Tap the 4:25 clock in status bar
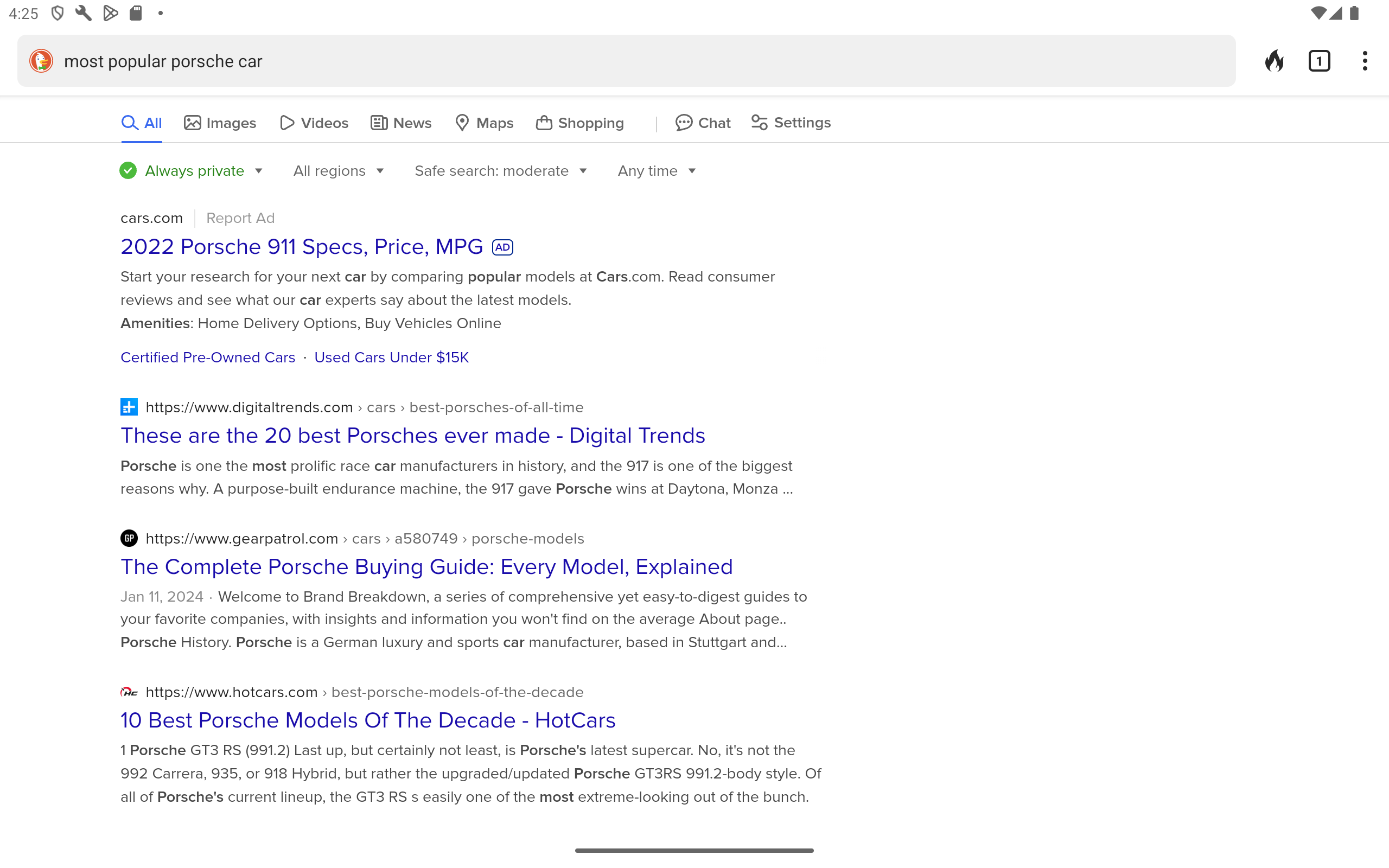This screenshot has height=868, width=1389. pyautogui.click(x=23, y=14)
